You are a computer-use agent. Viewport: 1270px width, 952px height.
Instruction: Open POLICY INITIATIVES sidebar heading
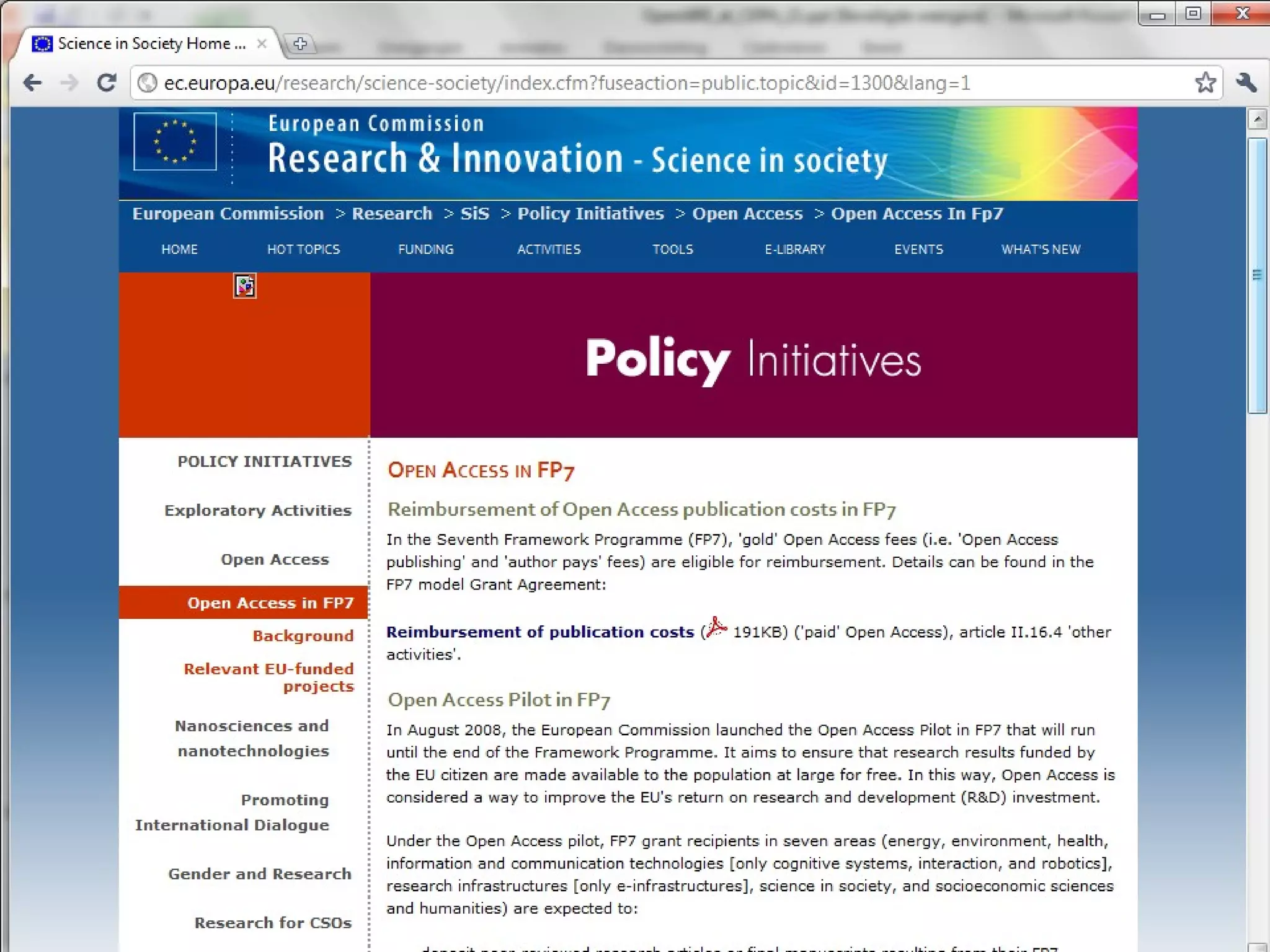coord(265,462)
